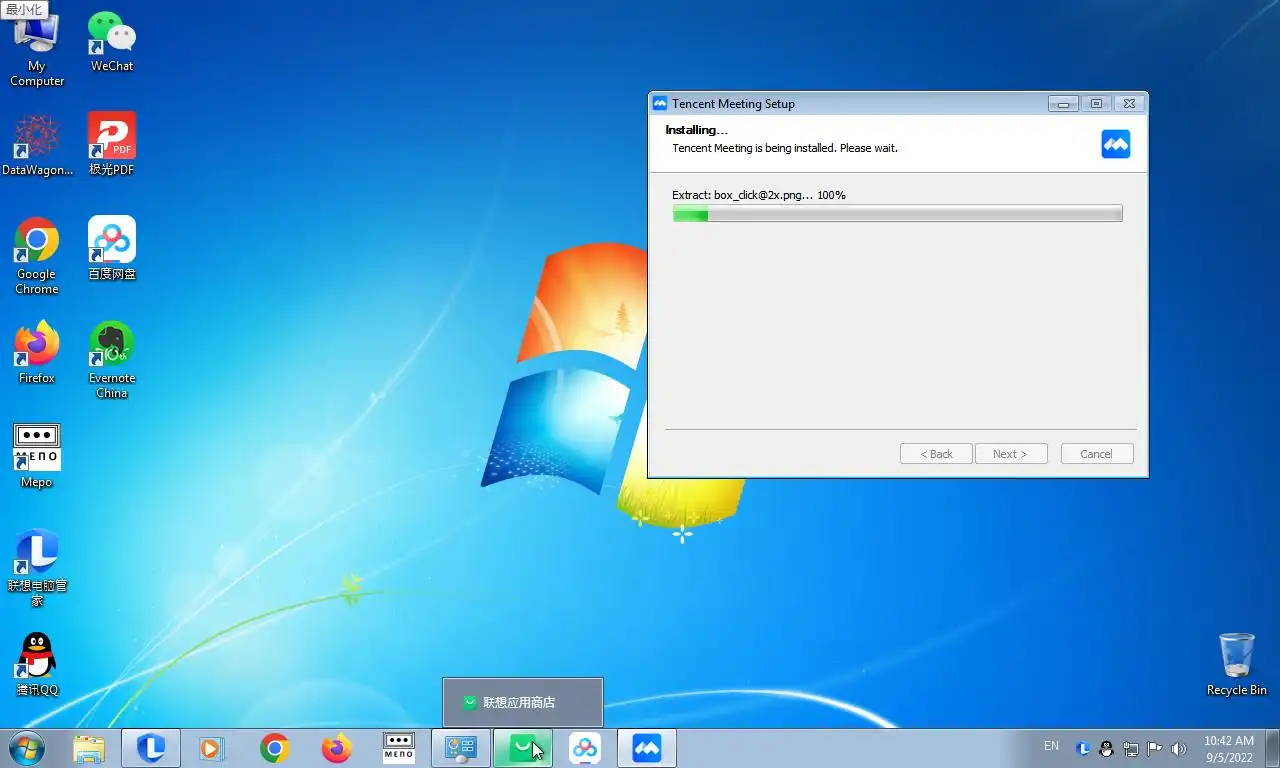Open Evernote China desktop shortcut
This screenshot has width=1280, height=768.
(112, 360)
